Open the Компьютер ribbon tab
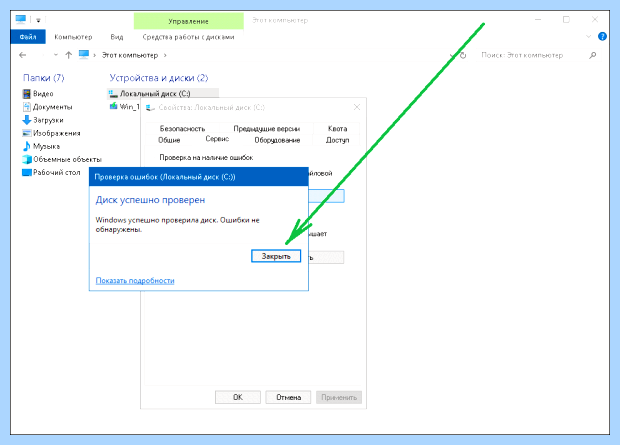The height and width of the screenshot is (445, 620). coord(73,37)
